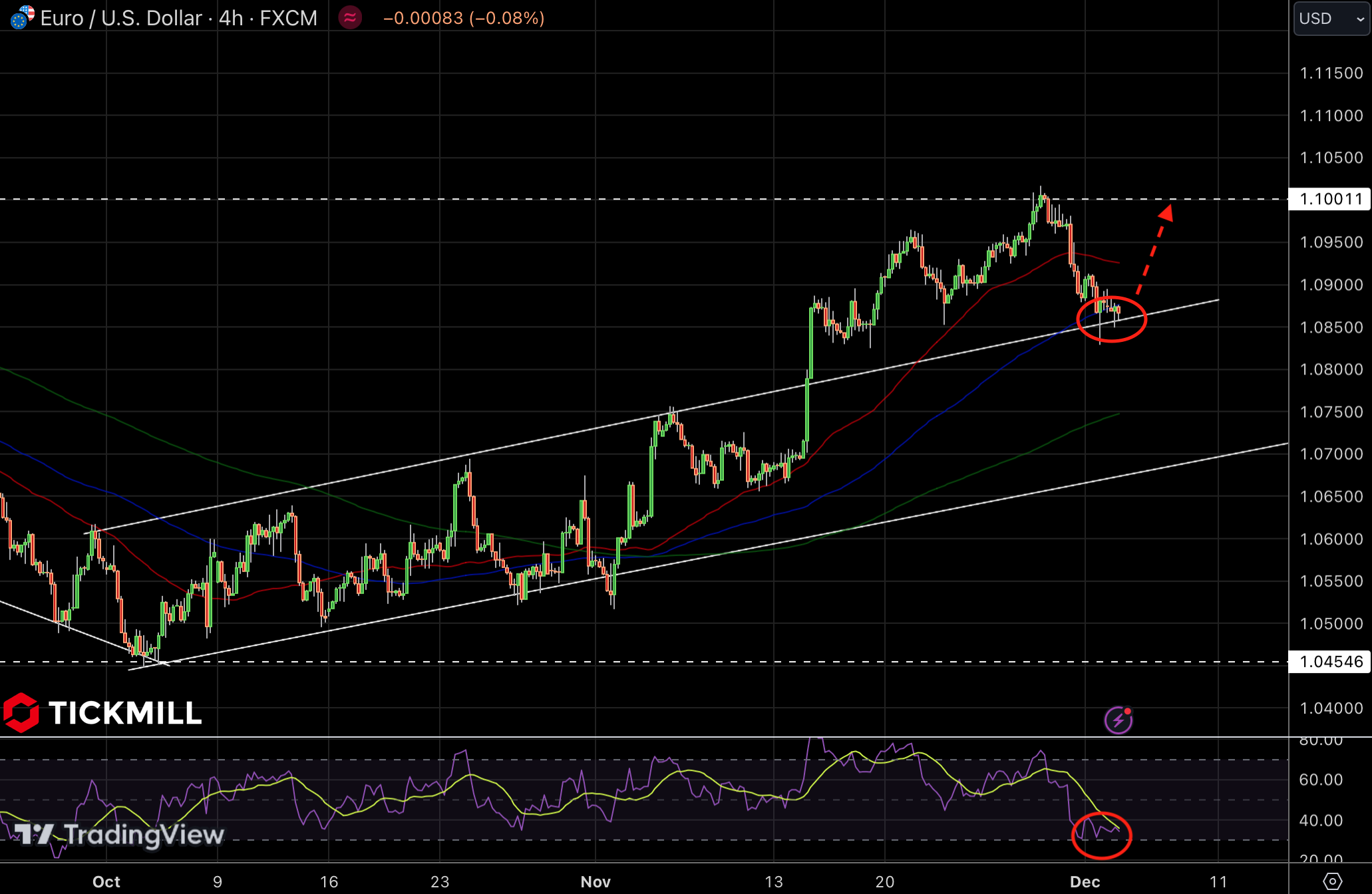This screenshot has height=894, width=1372.
Task: Click the 1.08000 price scale label
Action: point(1331,369)
